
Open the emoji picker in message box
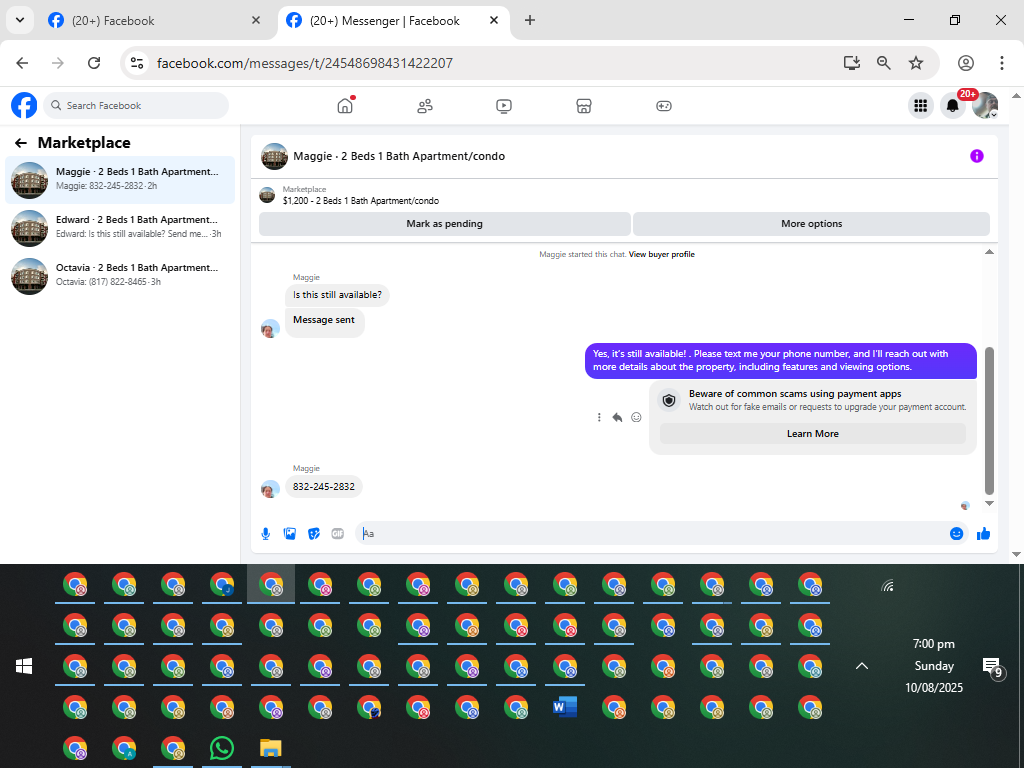click(956, 534)
